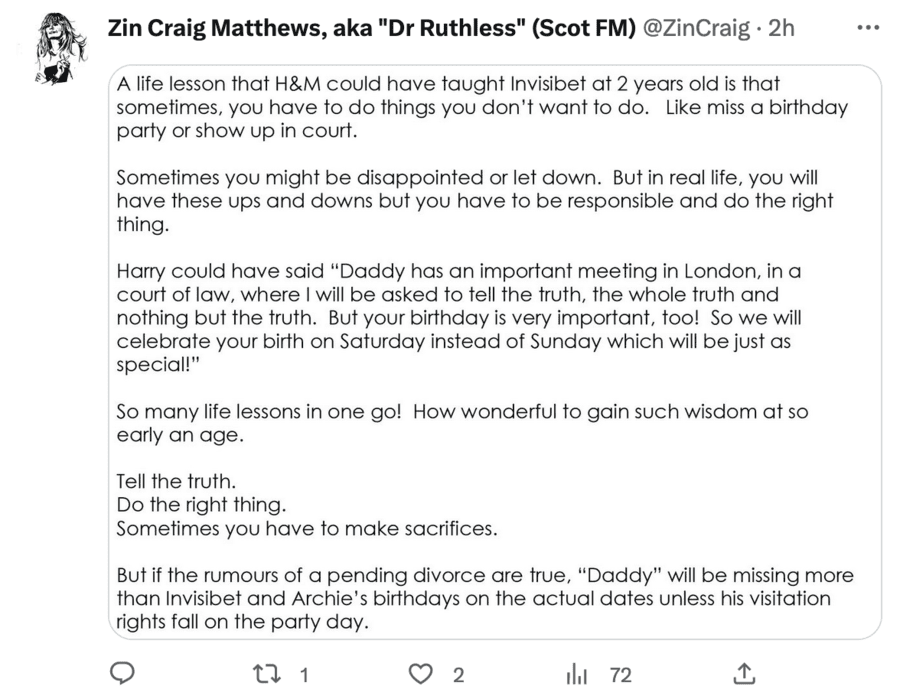900x699 pixels.
Task: Click the 72 views count
Action: [621, 676]
